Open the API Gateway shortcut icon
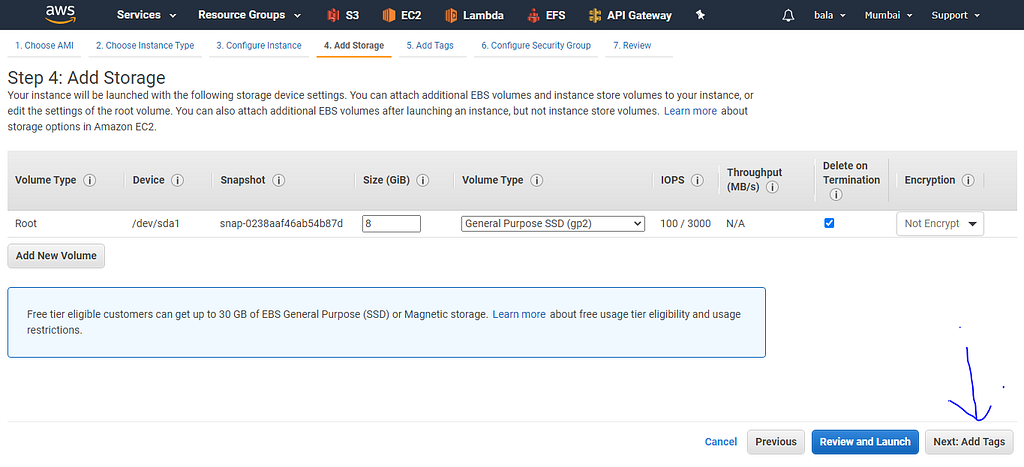The width and height of the screenshot is (1024, 467). (x=596, y=15)
